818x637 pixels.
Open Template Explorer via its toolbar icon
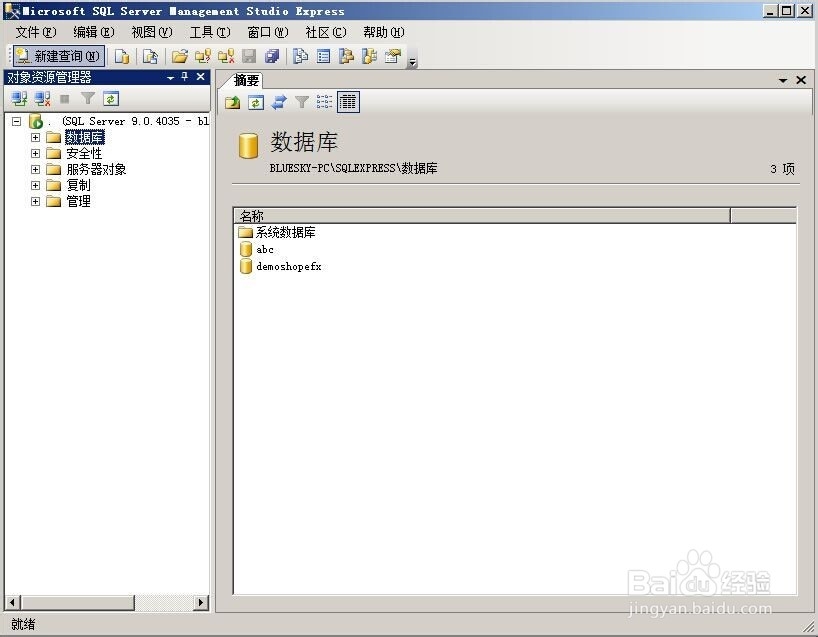coord(369,56)
